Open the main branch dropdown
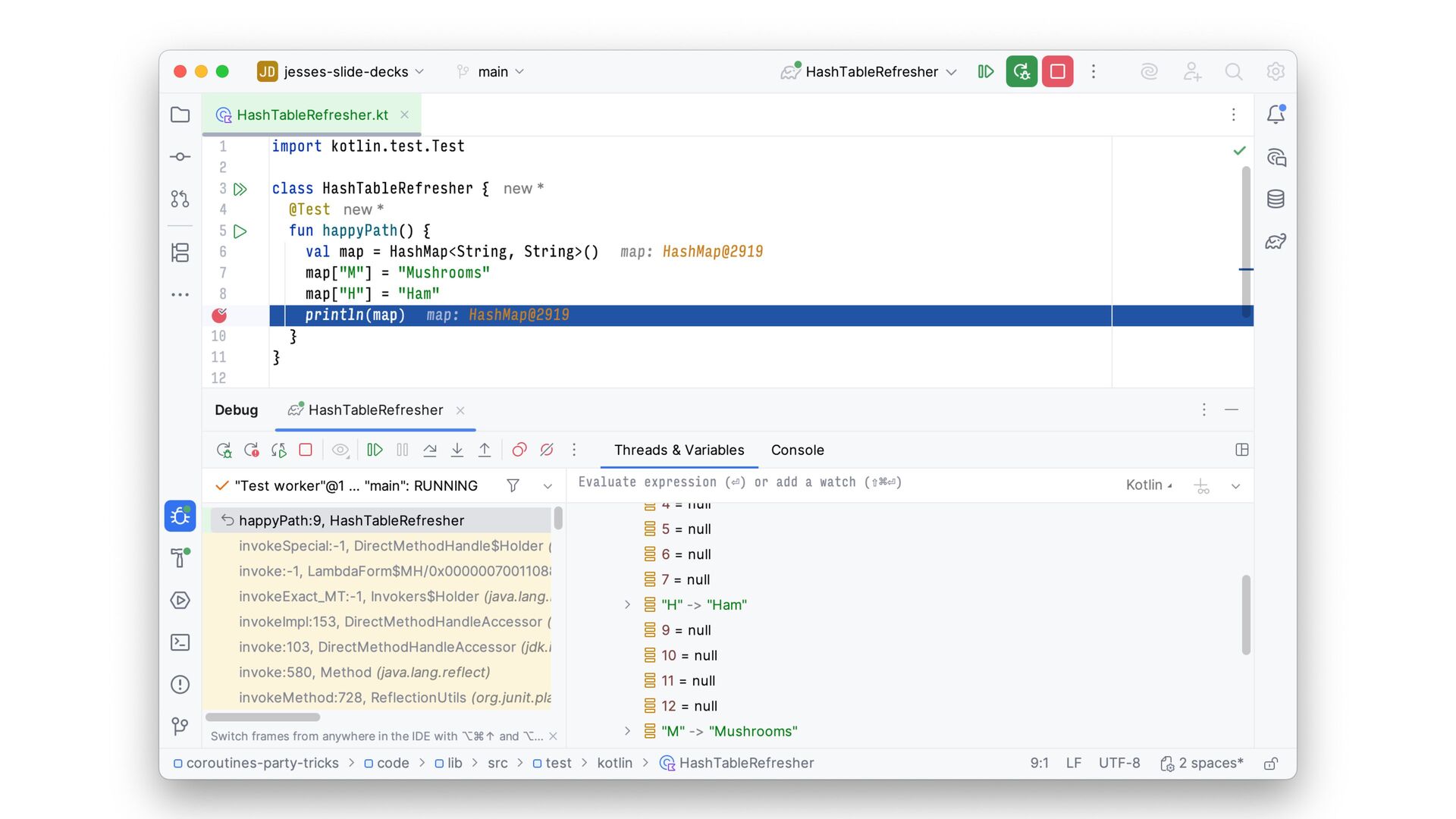The image size is (1456, 819). click(491, 71)
